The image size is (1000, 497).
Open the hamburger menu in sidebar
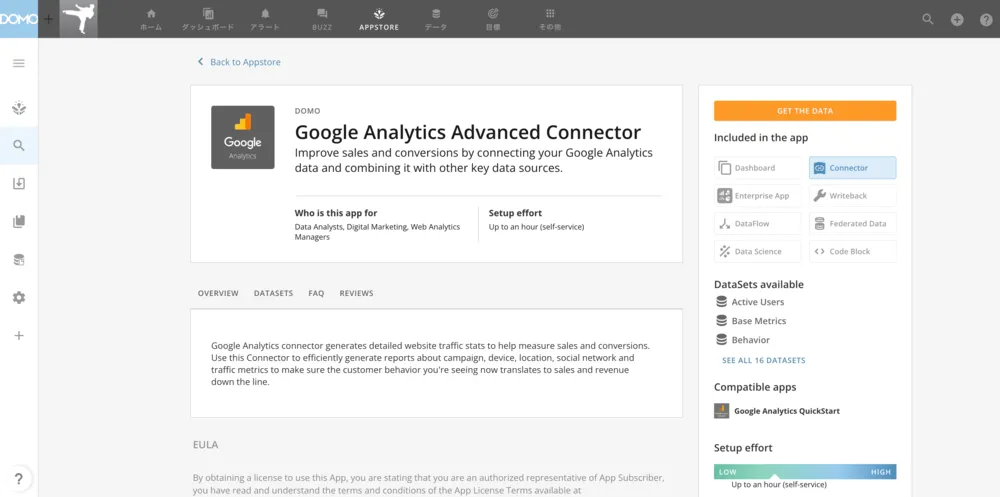19,63
